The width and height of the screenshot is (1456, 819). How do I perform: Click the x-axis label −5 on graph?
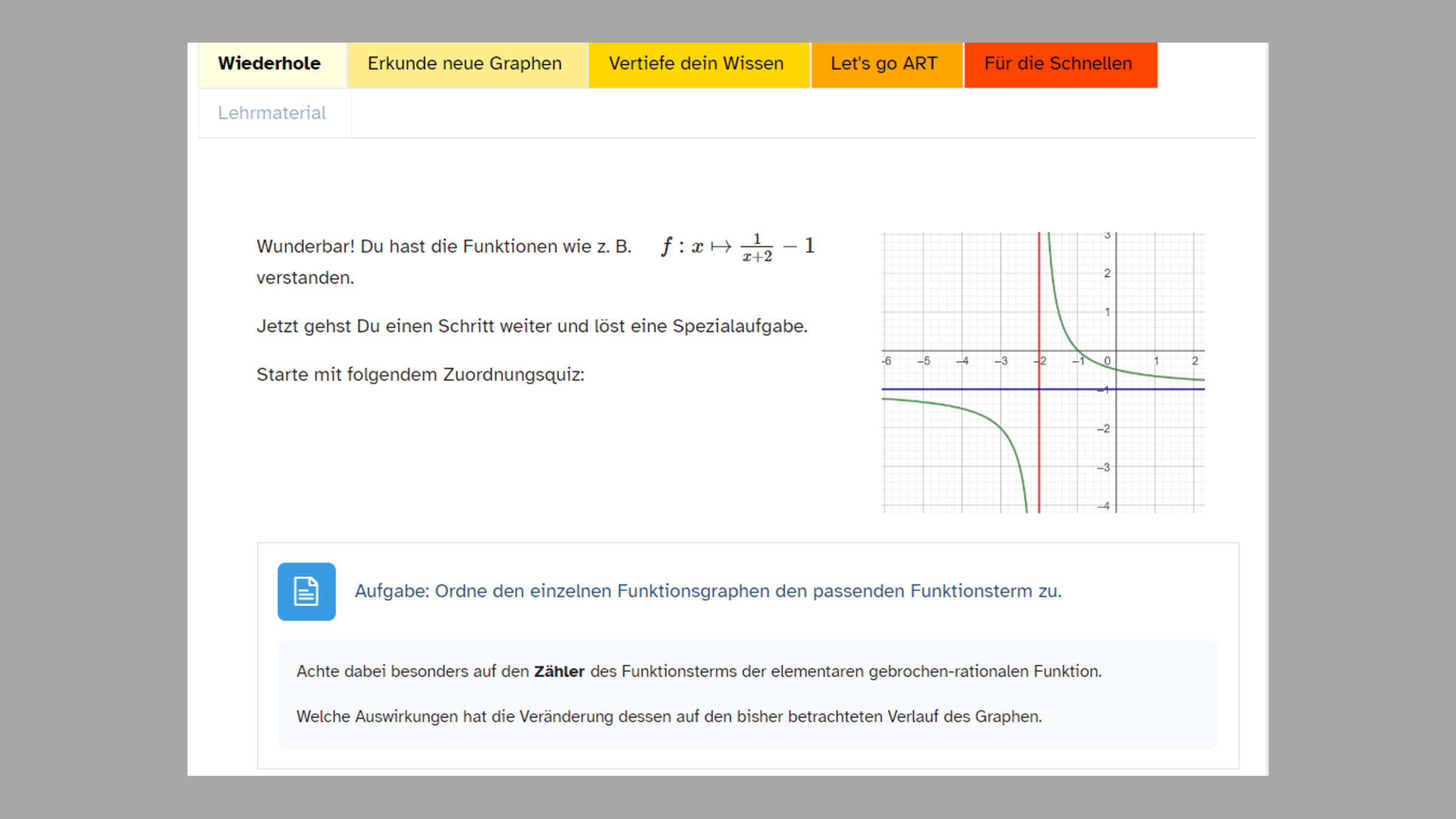pyautogui.click(x=924, y=361)
